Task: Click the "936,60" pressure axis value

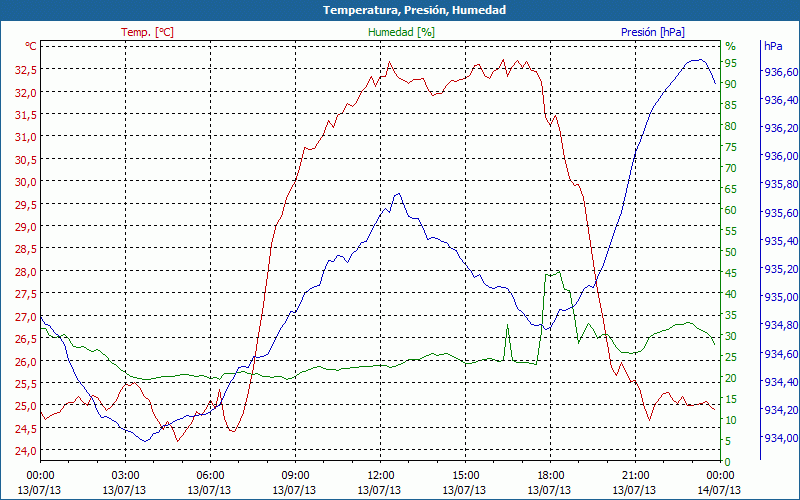Action: 781,72
